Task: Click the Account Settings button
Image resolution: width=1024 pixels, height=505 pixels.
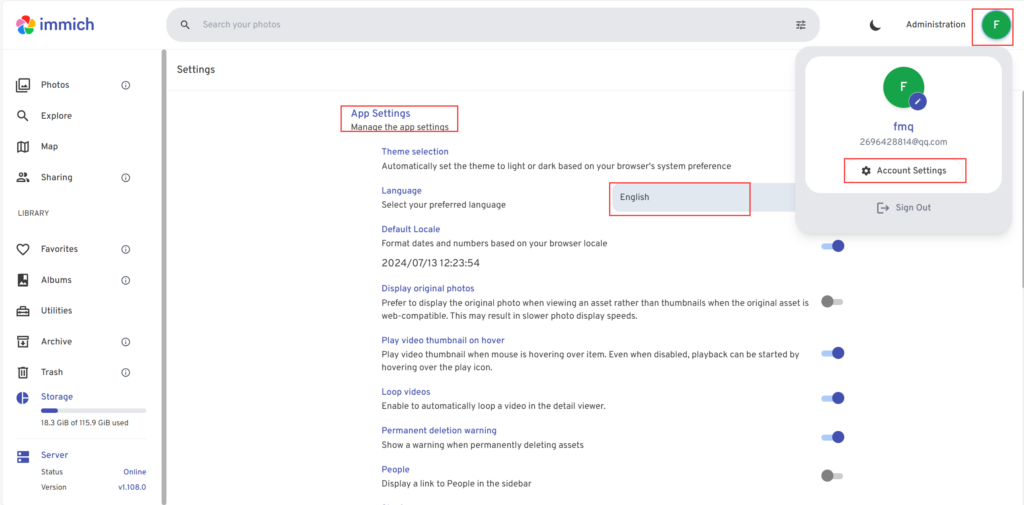Action: 904,171
